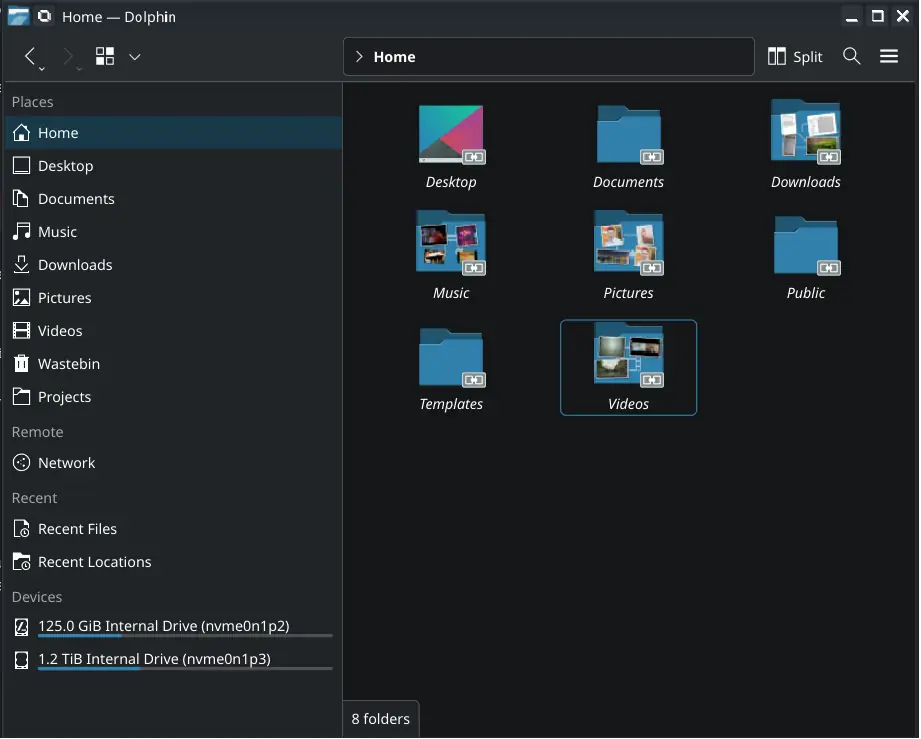This screenshot has width=921, height=739.
Task: Select Documents in Places sidebar
Action: click(x=76, y=199)
